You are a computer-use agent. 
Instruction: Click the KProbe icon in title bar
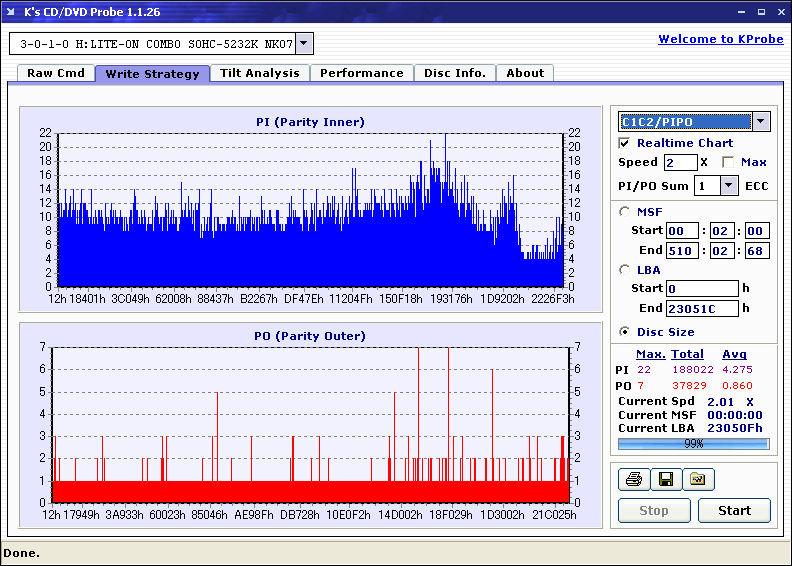[x=12, y=12]
